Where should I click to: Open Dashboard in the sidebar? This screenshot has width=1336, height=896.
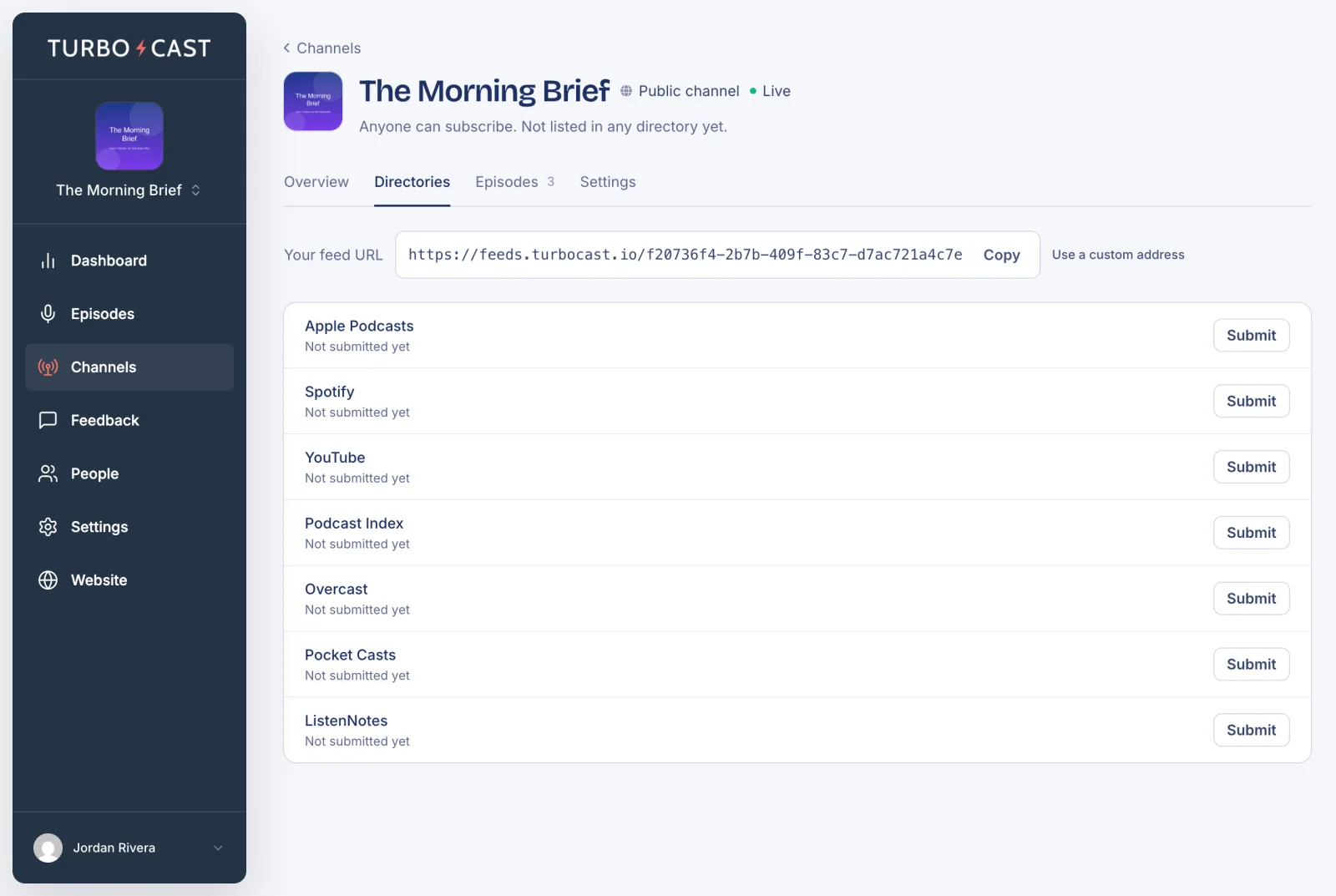129,261
